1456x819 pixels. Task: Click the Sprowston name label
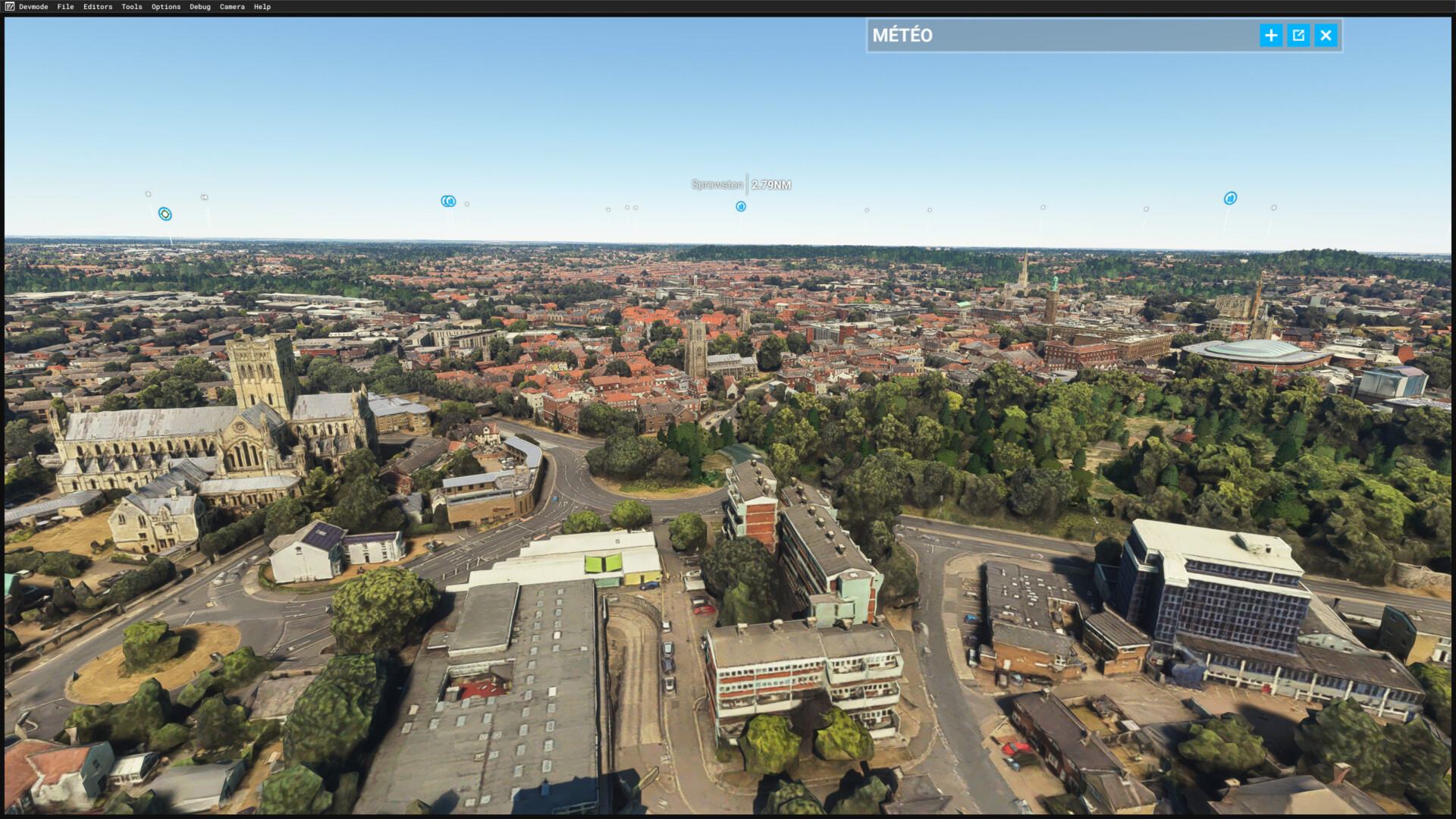click(x=717, y=185)
